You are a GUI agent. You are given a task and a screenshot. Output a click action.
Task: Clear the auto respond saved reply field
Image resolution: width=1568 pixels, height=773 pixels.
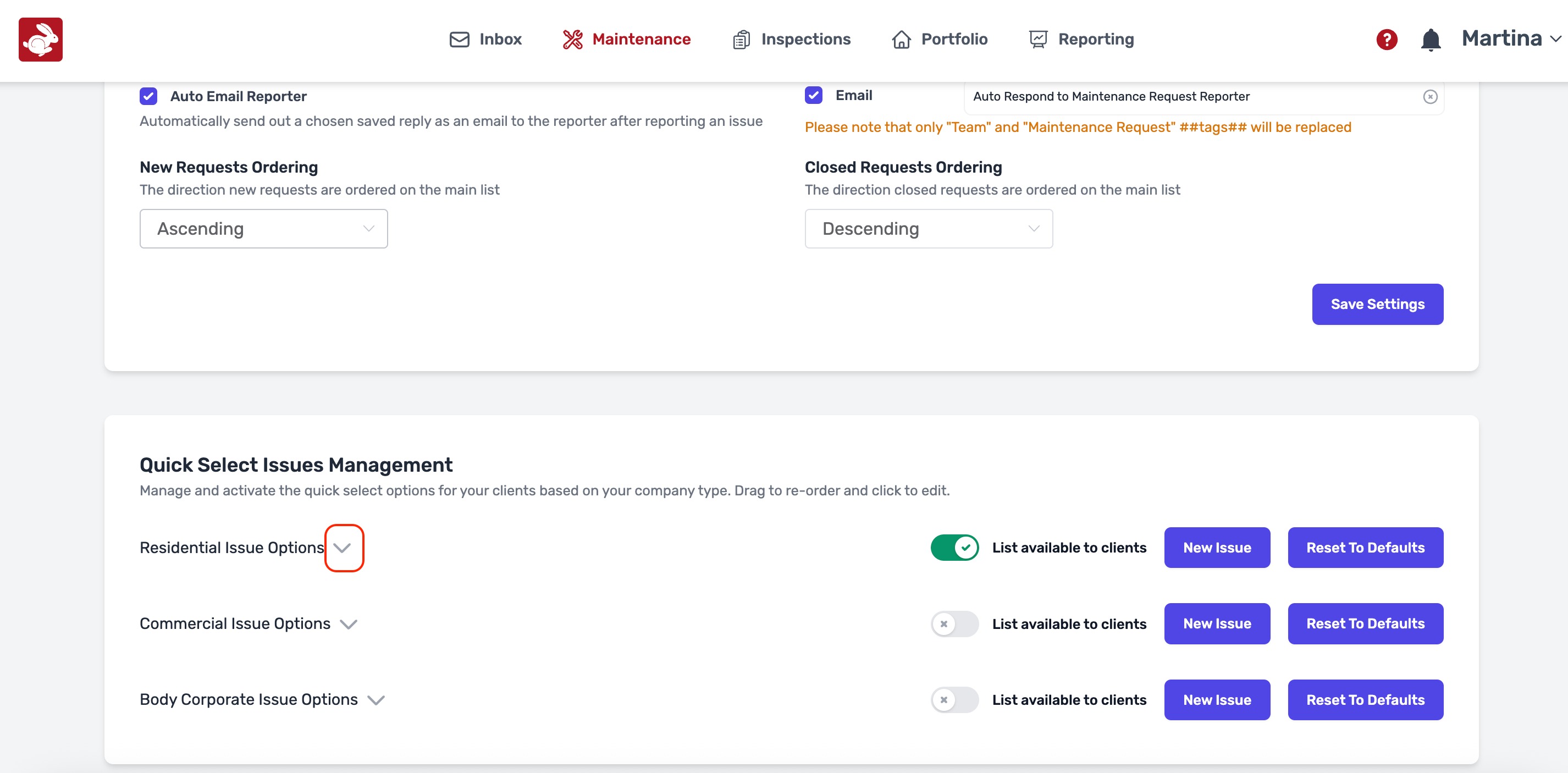pyautogui.click(x=1430, y=97)
